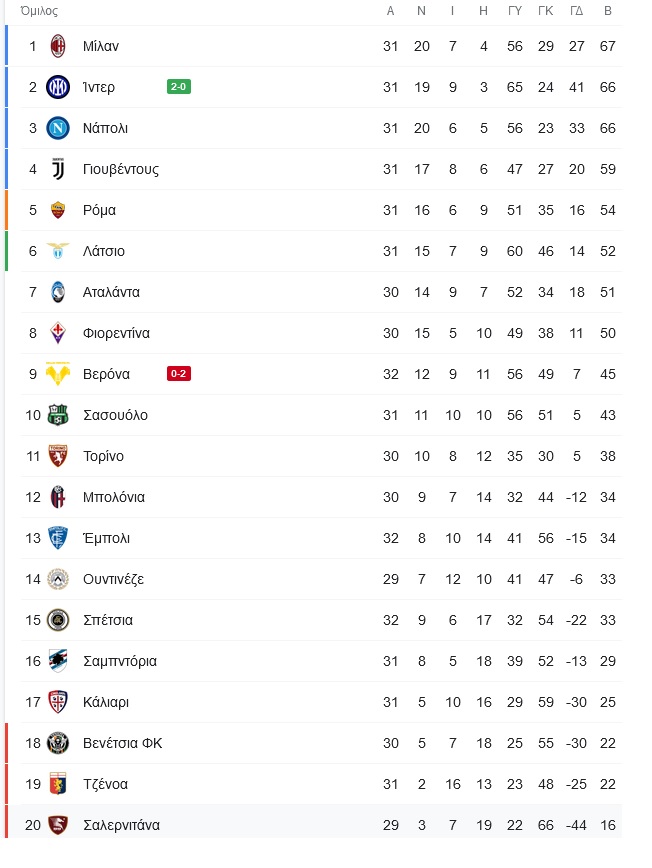Screen dimensions: 652x868
Task: Select the Sassuolo crest icon
Action: pyautogui.click(x=58, y=415)
